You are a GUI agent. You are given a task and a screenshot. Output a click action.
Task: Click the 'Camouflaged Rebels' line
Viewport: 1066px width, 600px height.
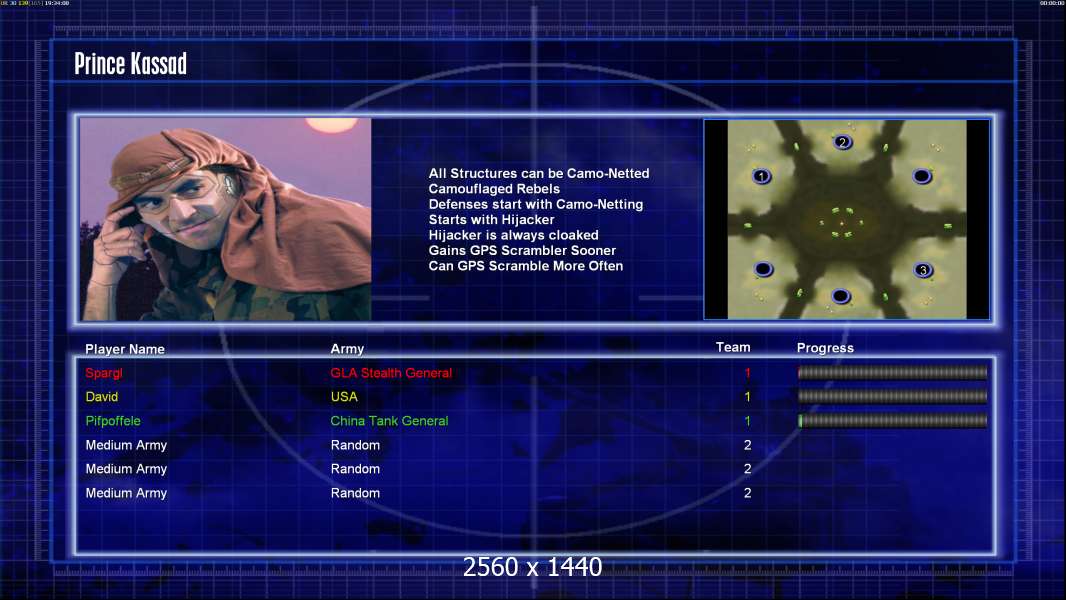pos(494,189)
